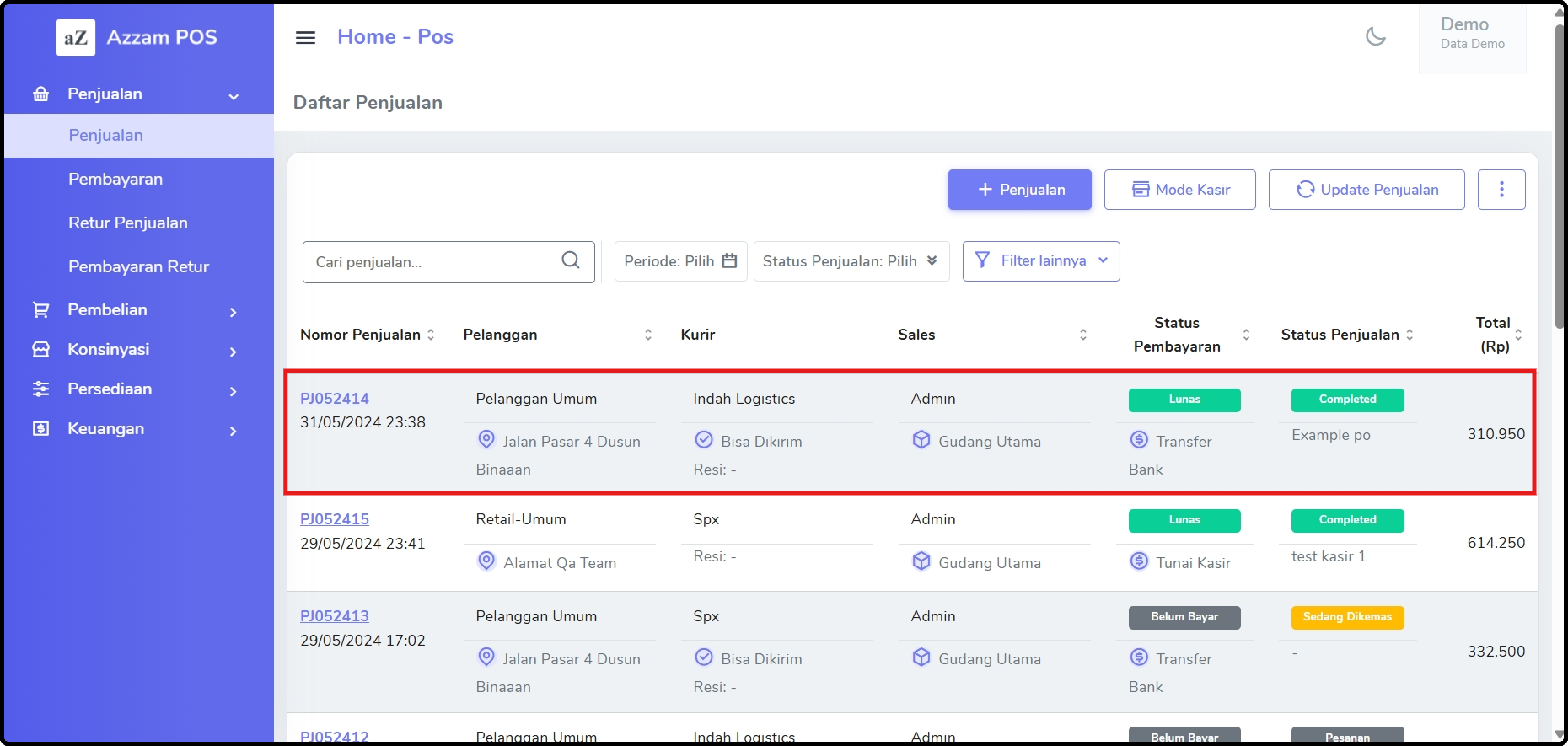The width and height of the screenshot is (1568, 746).
Task: Click the location pin icon for PJ052415
Action: (486, 561)
